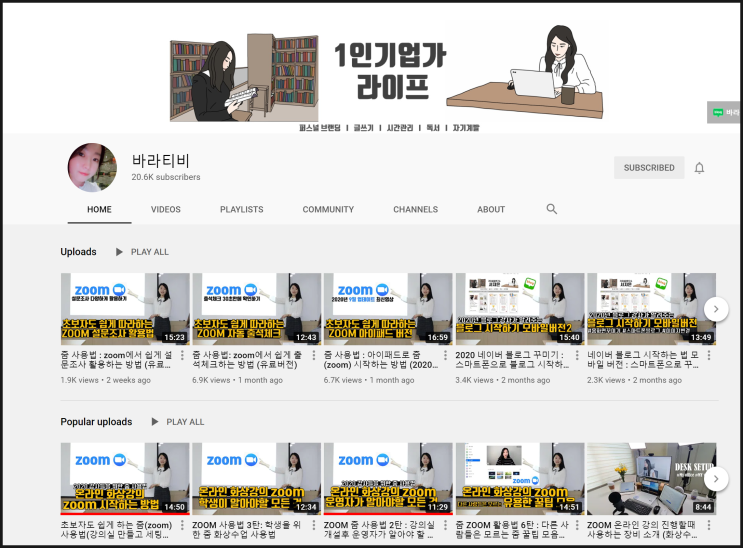Open the 16:59 zoom iPad video thumbnail
743x548 pixels.
tap(389, 309)
